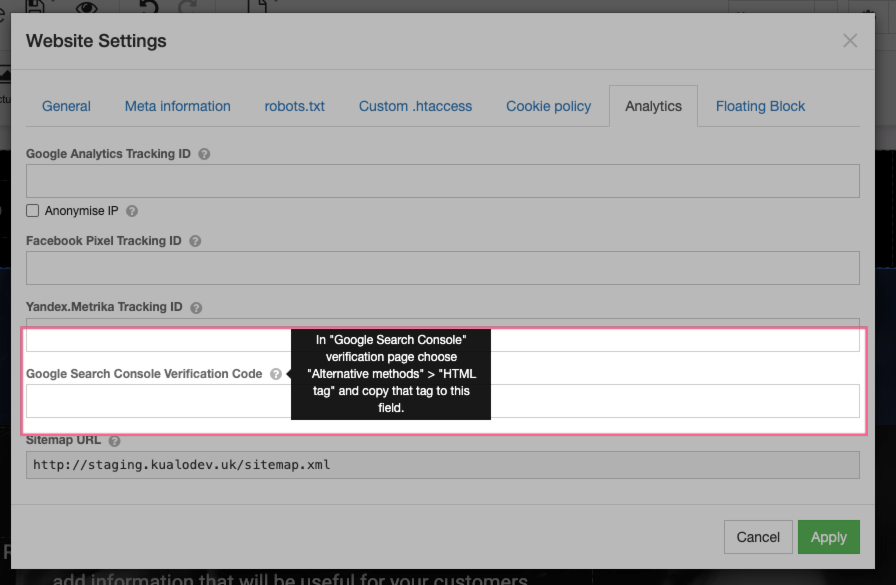Open the General tab
The image size is (896, 585).
(66, 106)
